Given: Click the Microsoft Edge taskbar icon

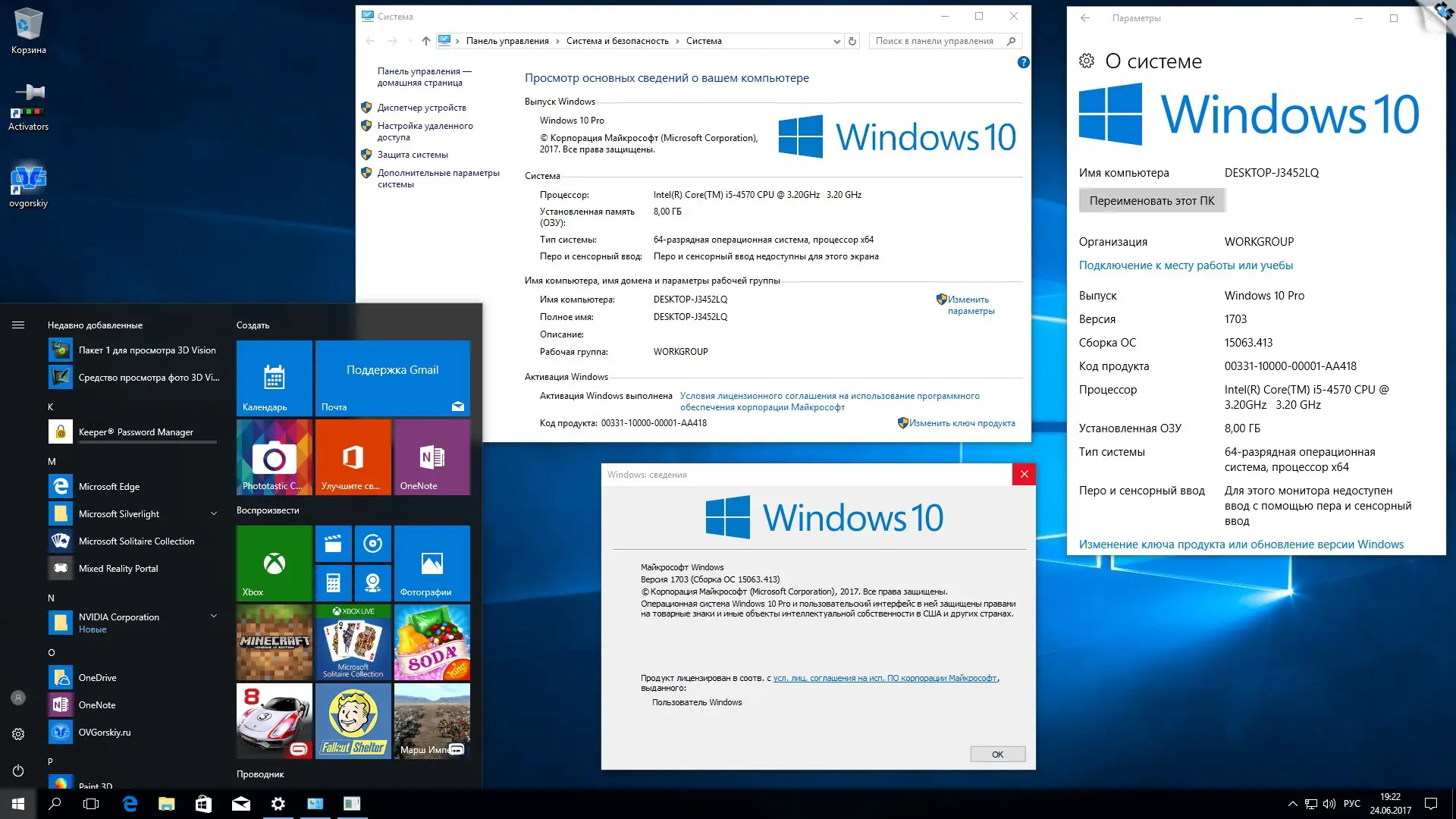Looking at the screenshot, I should tap(130, 804).
